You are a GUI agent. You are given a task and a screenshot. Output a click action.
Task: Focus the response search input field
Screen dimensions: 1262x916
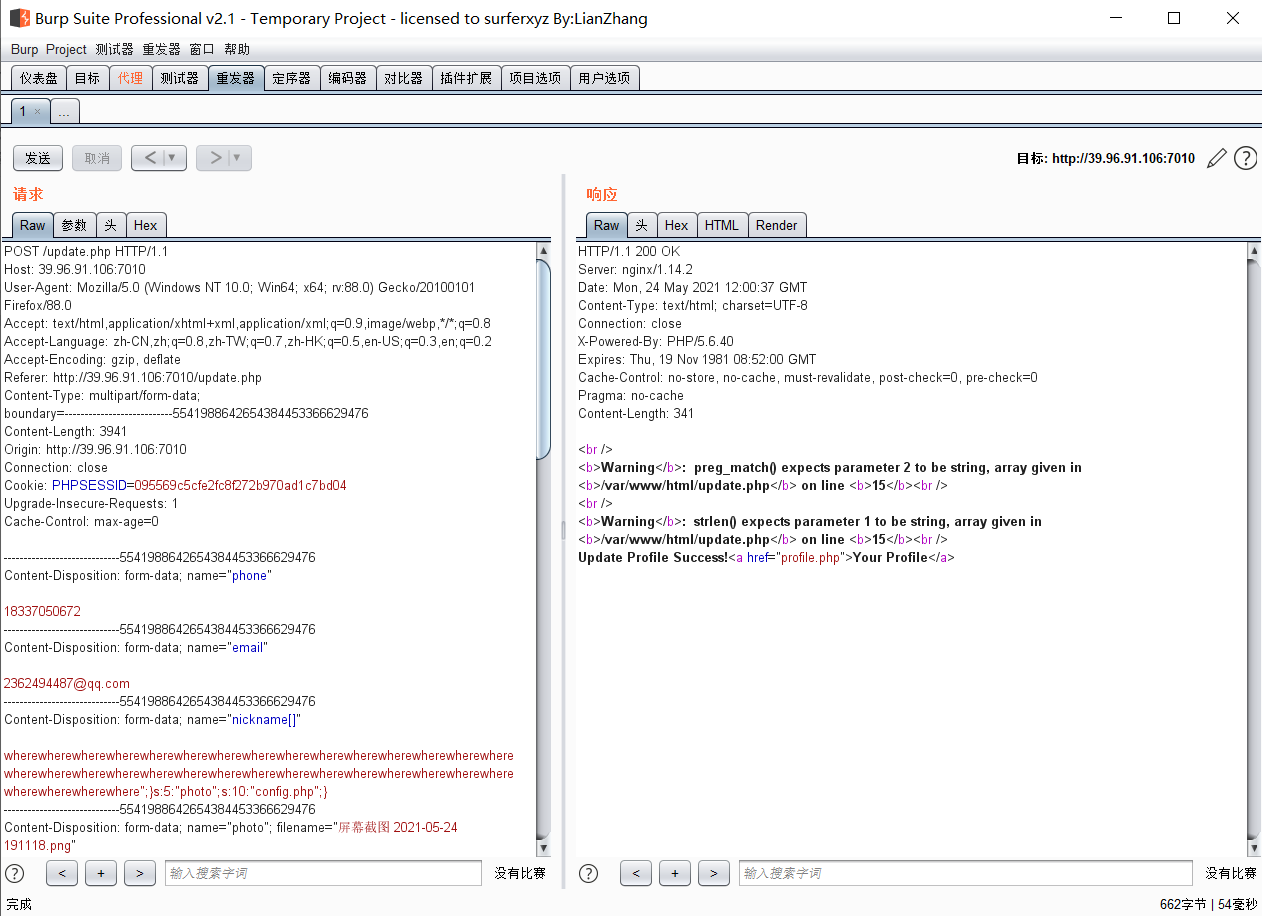(966, 873)
